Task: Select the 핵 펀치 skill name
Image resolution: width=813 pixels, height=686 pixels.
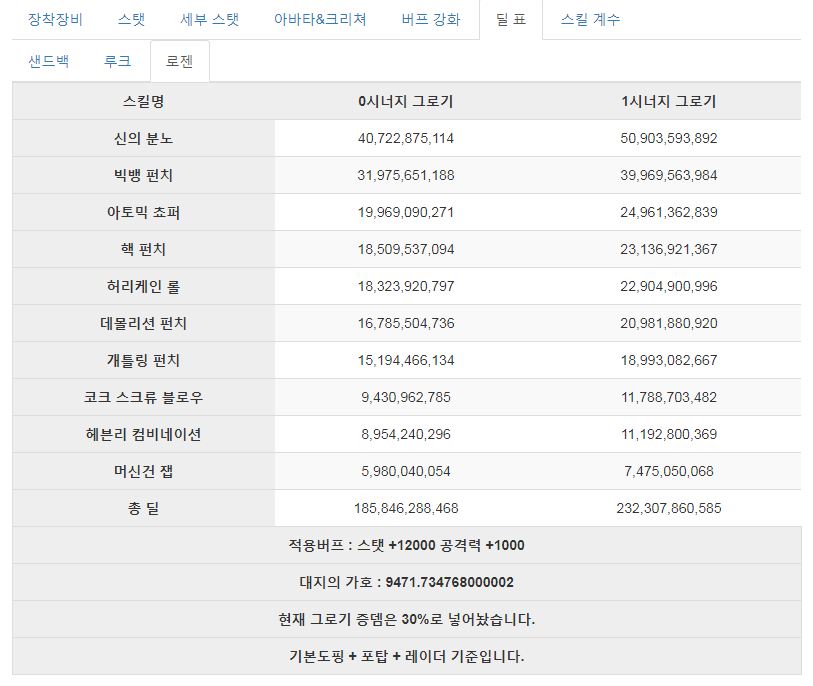Action: tap(144, 249)
